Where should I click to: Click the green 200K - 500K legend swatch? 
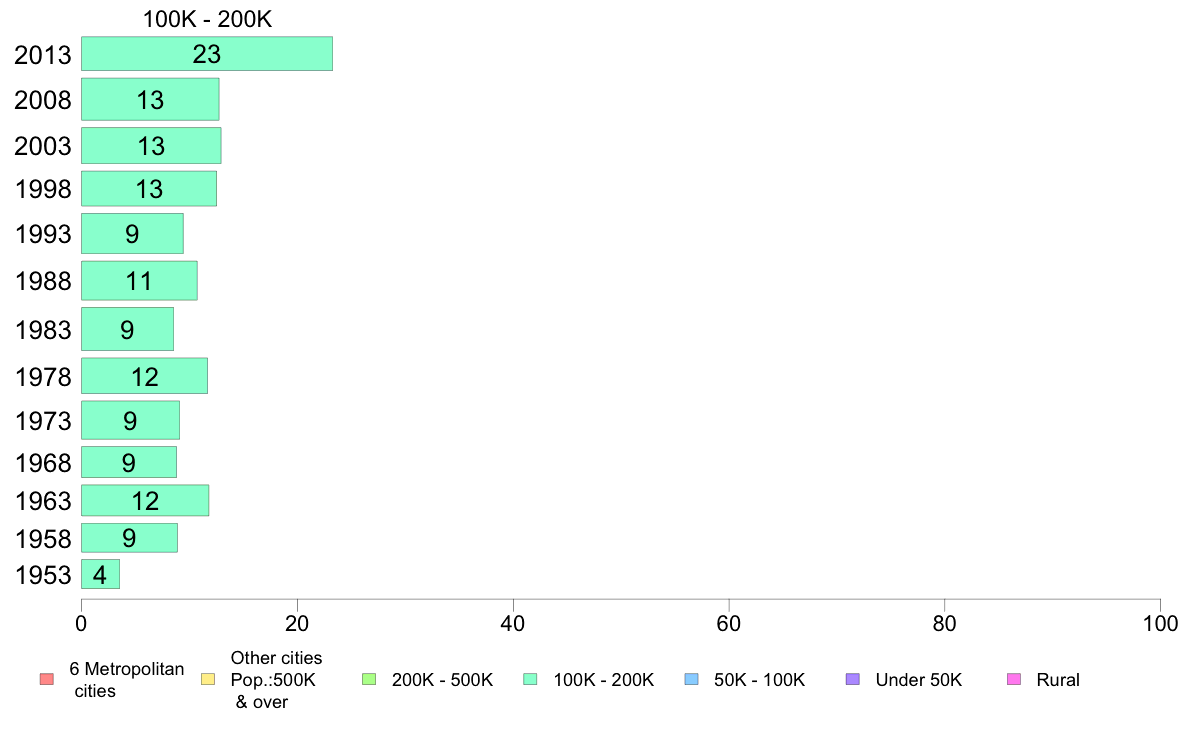tap(369, 679)
